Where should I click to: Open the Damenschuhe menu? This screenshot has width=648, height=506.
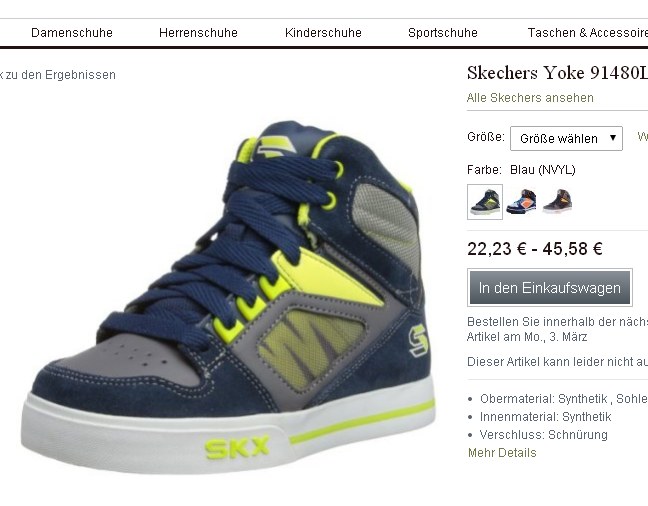[x=72, y=33]
